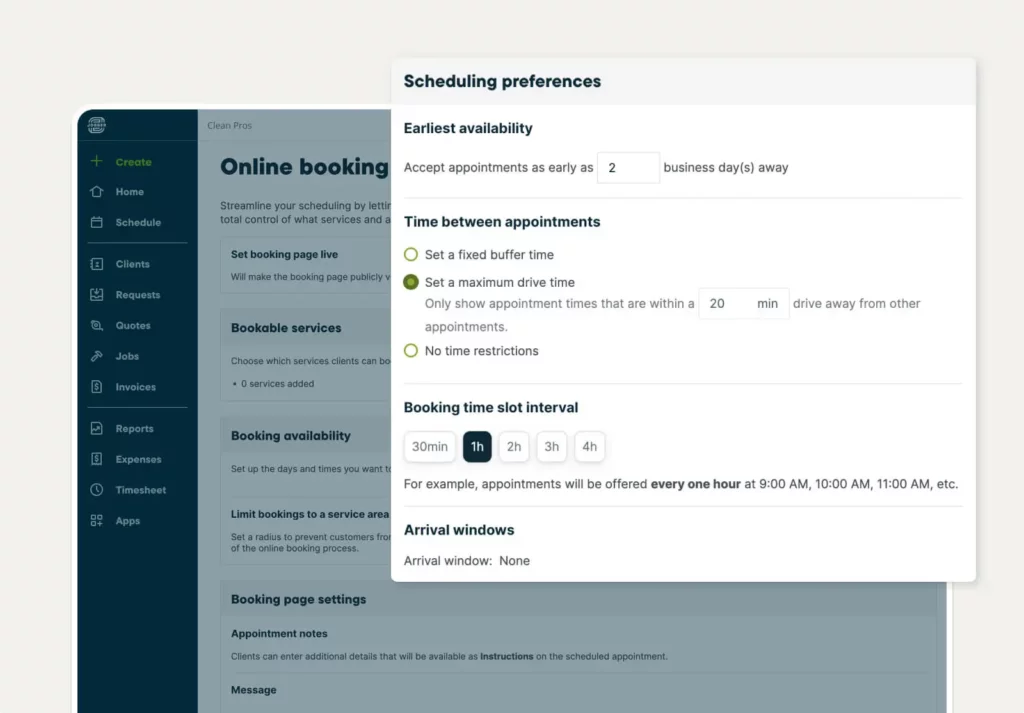Open Timesheet via clock icon
The height and width of the screenshot is (713, 1024).
[x=97, y=490]
